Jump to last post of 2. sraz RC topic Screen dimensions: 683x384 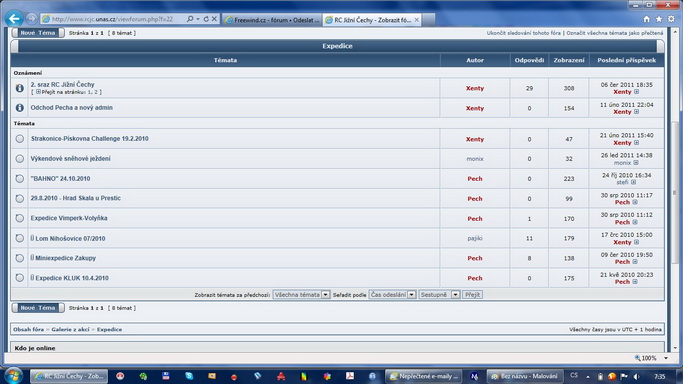(x=636, y=92)
